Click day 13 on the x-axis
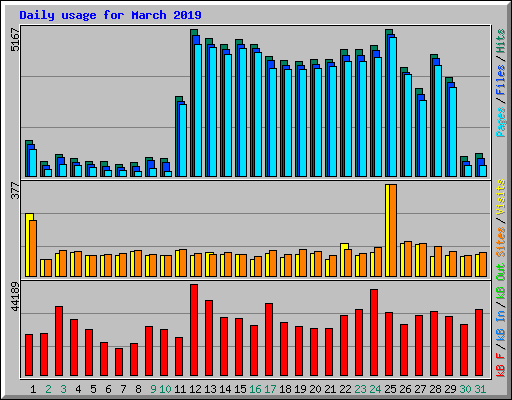The width and height of the screenshot is (512, 400). [210, 389]
